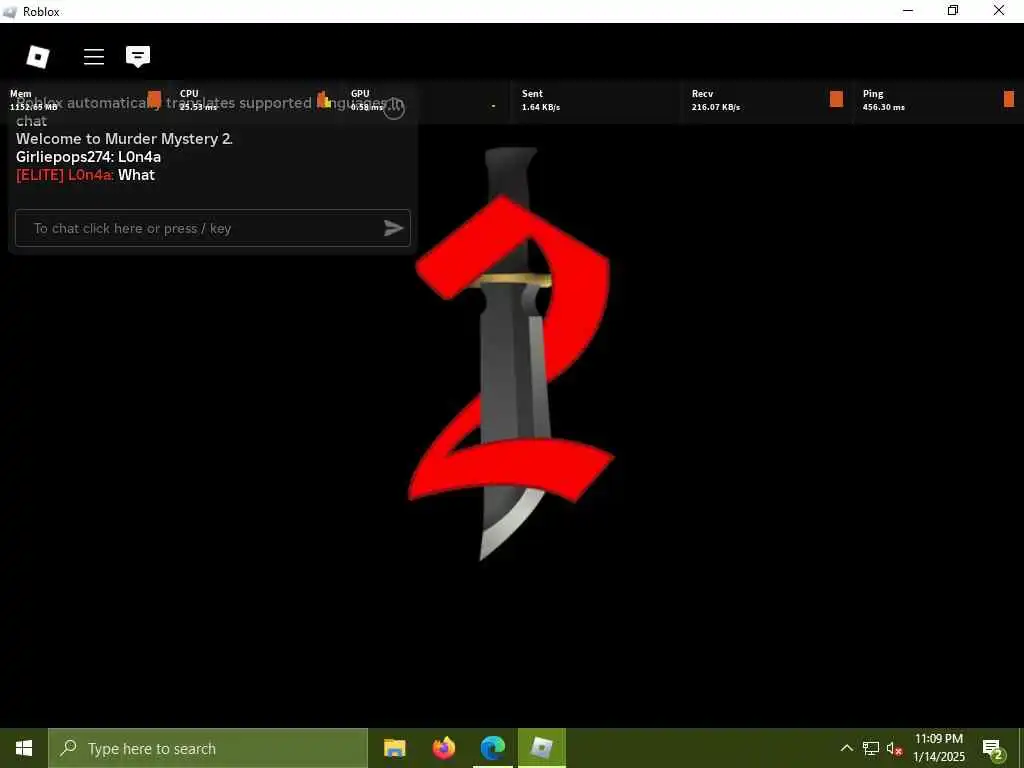
Task: Open the Windows Start menu
Action: (24, 748)
